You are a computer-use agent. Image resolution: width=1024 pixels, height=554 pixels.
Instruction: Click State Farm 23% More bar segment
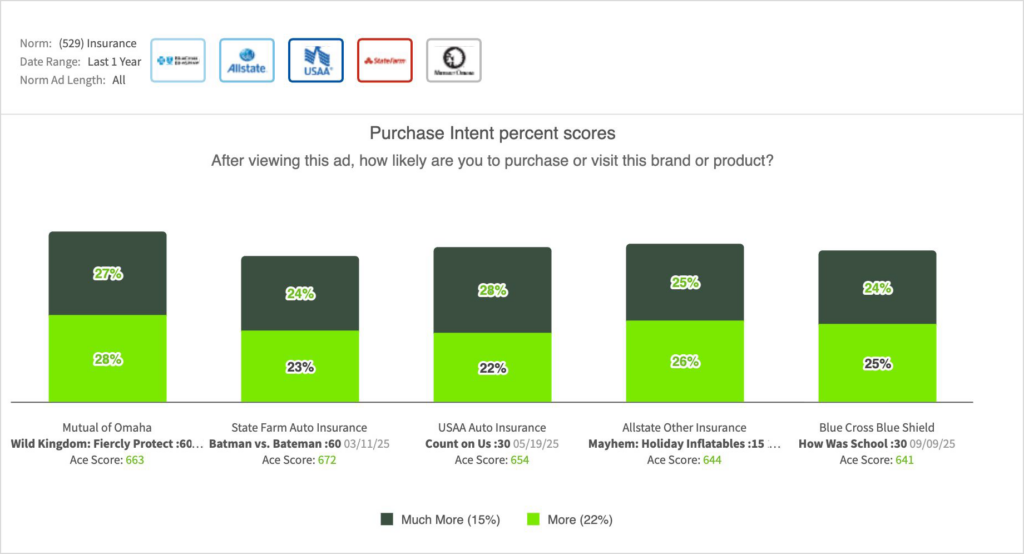point(299,366)
